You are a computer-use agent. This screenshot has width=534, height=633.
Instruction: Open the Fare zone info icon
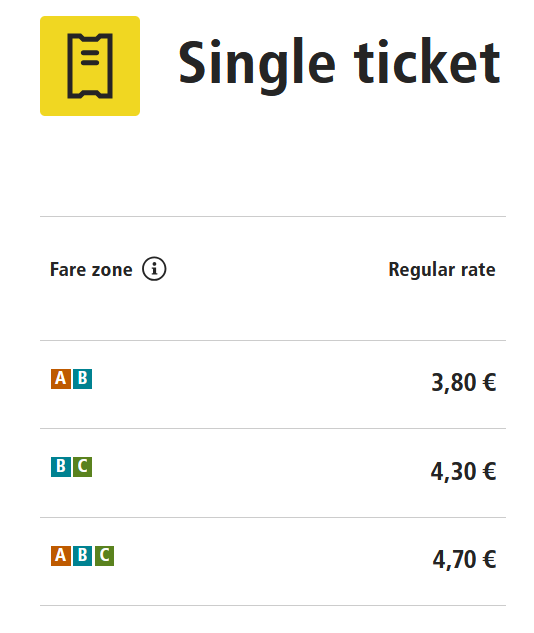tap(154, 268)
